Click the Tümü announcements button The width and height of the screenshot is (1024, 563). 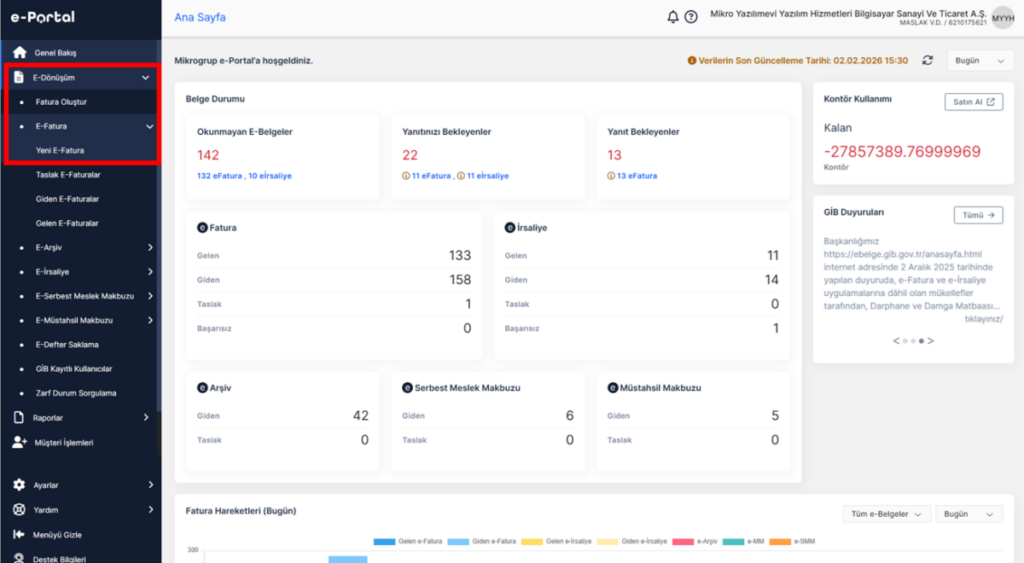(978, 215)
